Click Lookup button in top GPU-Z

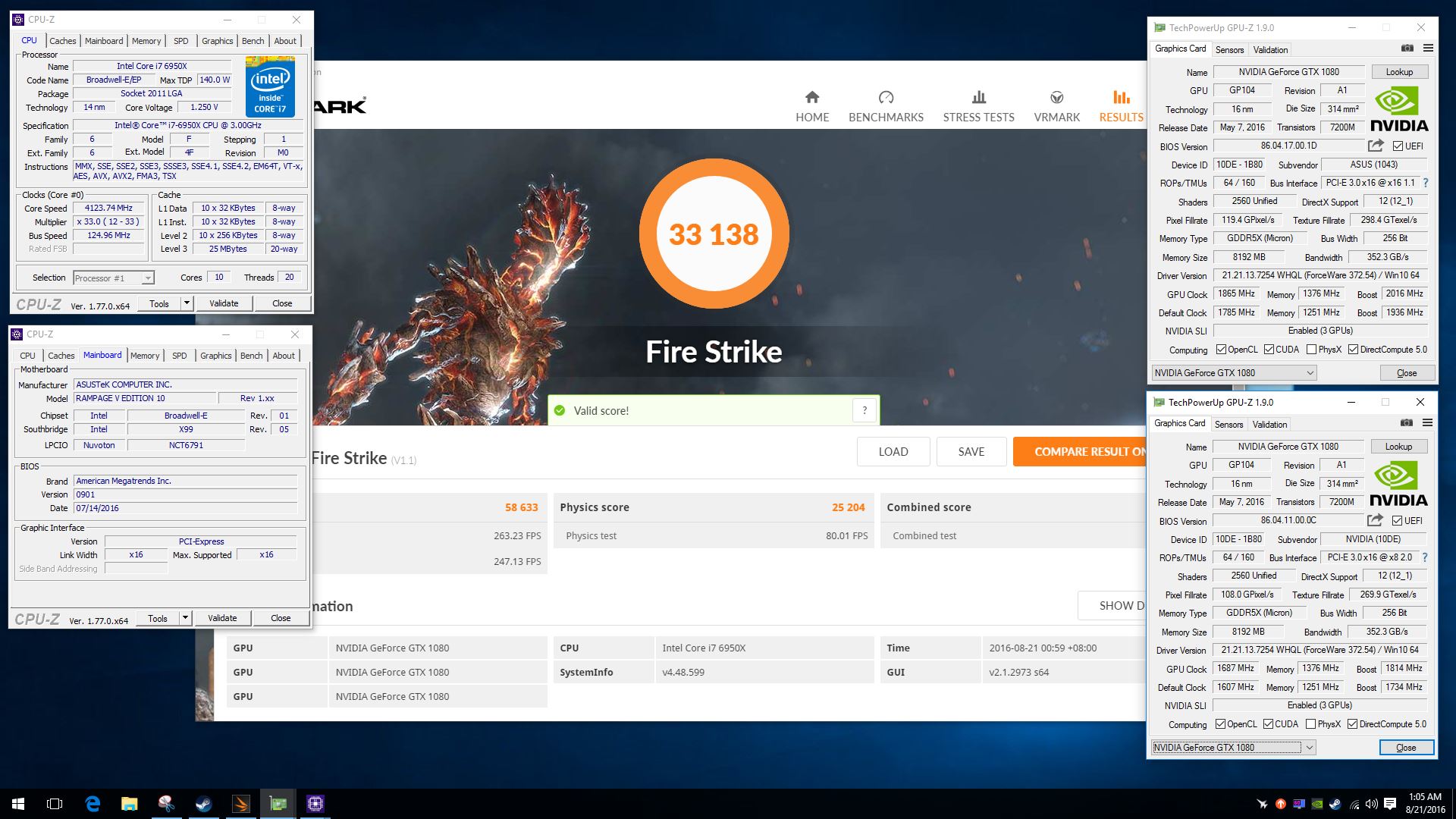pyautogui.click(x=1399, y=72)
